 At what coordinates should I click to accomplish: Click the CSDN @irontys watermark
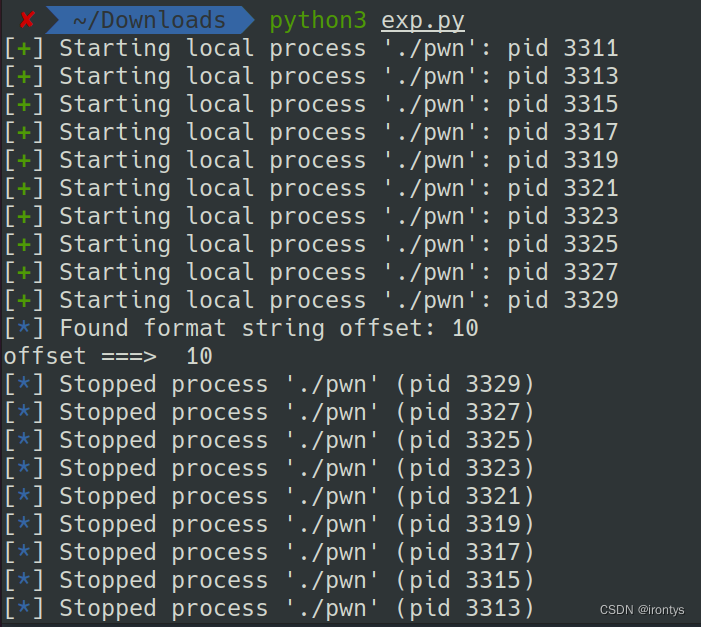pyautogui.click(x=642, y=610)
